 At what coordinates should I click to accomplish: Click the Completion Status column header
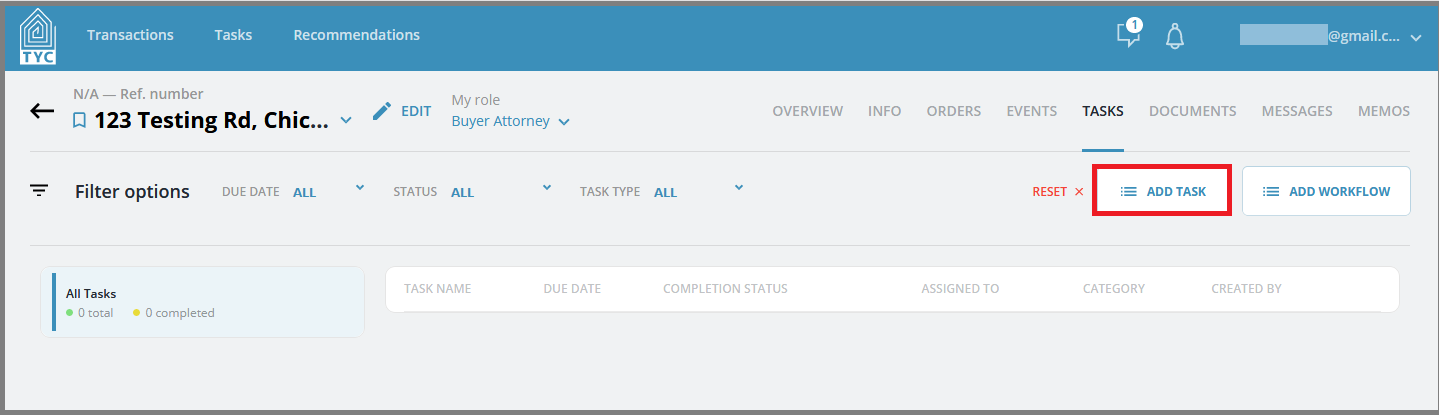(725, 289)
